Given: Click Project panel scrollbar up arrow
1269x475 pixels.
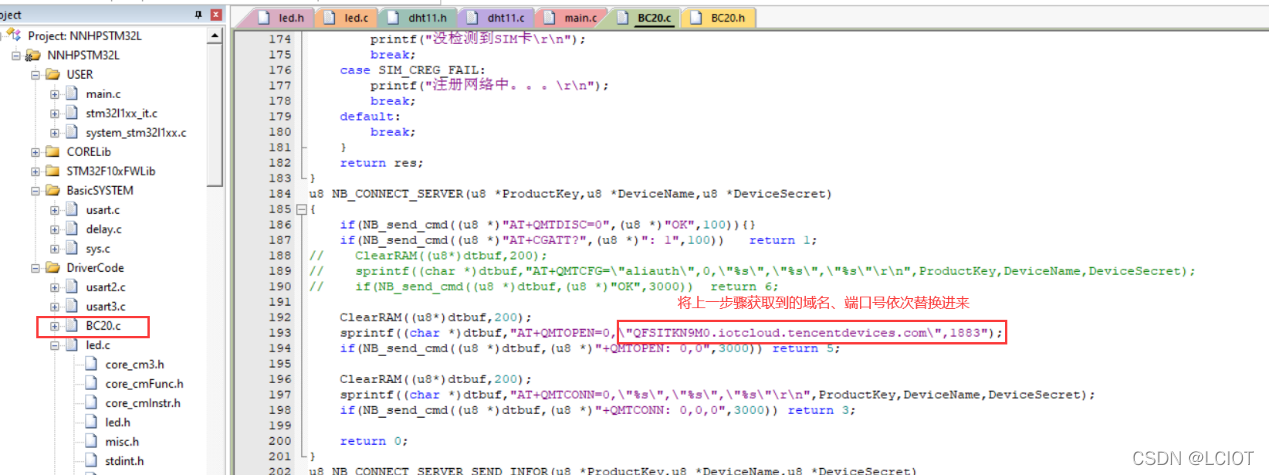Looking at the screenshot, I should pos(215,35).
